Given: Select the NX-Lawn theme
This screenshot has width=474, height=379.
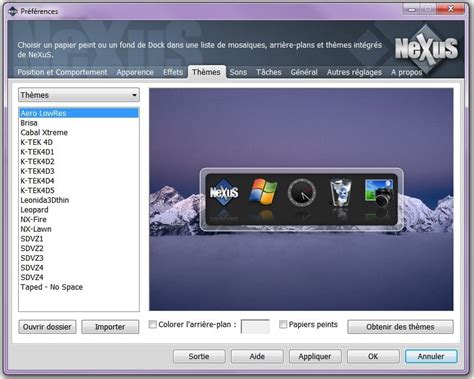Looking at the screenshot, I should [x=79, y=229].
